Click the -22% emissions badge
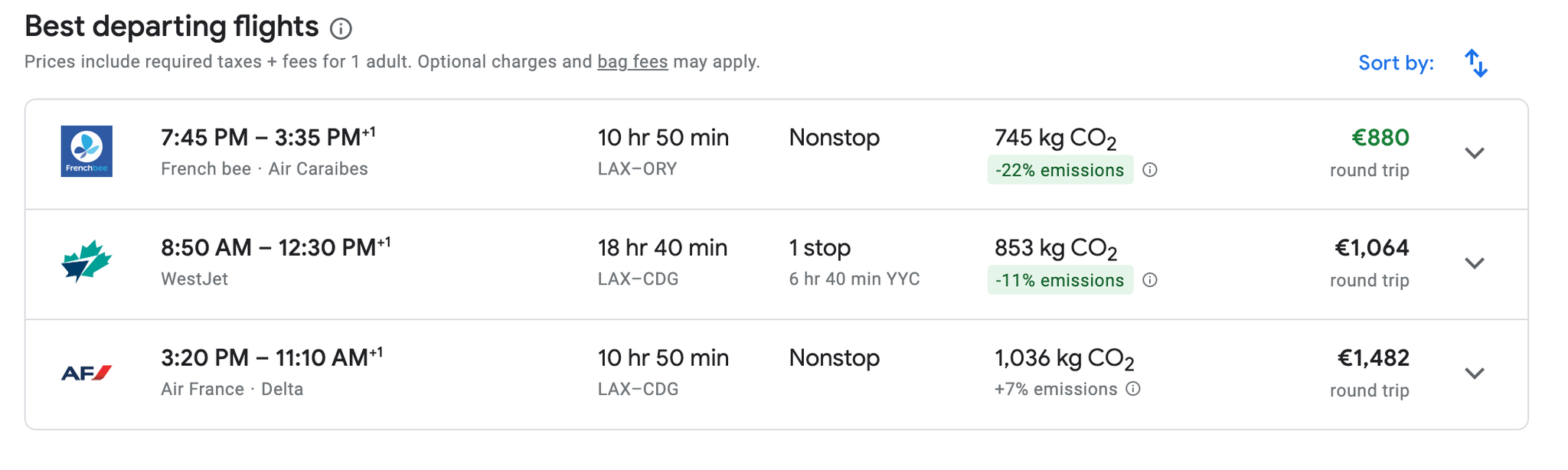The image size is (1568, 470). click(x=1060, y=170)
